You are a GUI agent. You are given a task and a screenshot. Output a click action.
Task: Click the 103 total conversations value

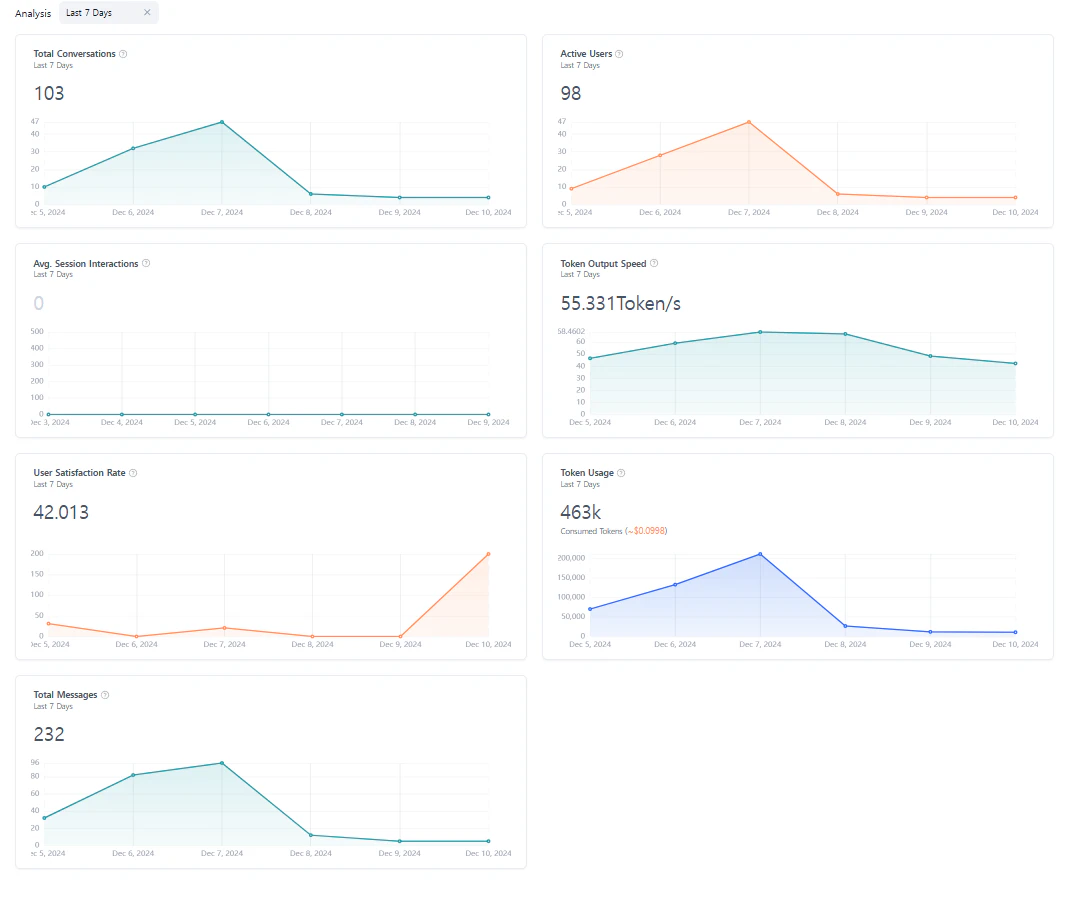pos(49,93)
